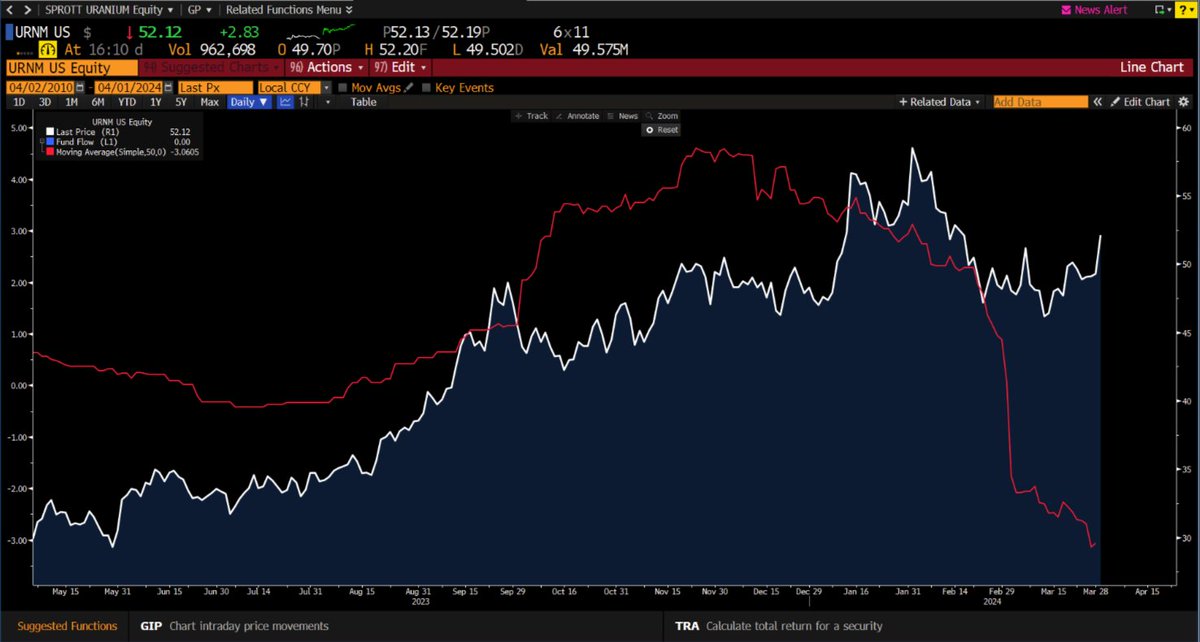Click the bar settings icon beside the chart icon
This screenshot has height=642, width=1200.
[304, 101]
